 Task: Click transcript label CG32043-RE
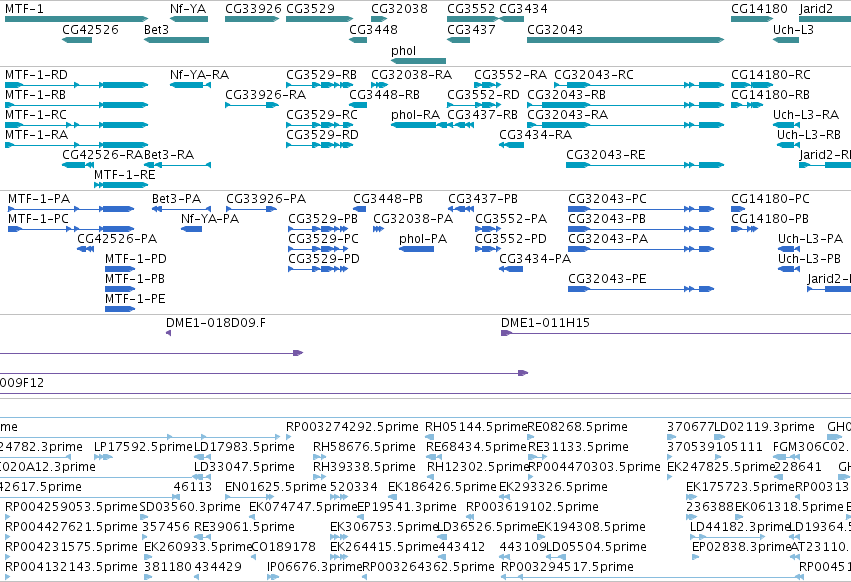click(x=606, y=154)
